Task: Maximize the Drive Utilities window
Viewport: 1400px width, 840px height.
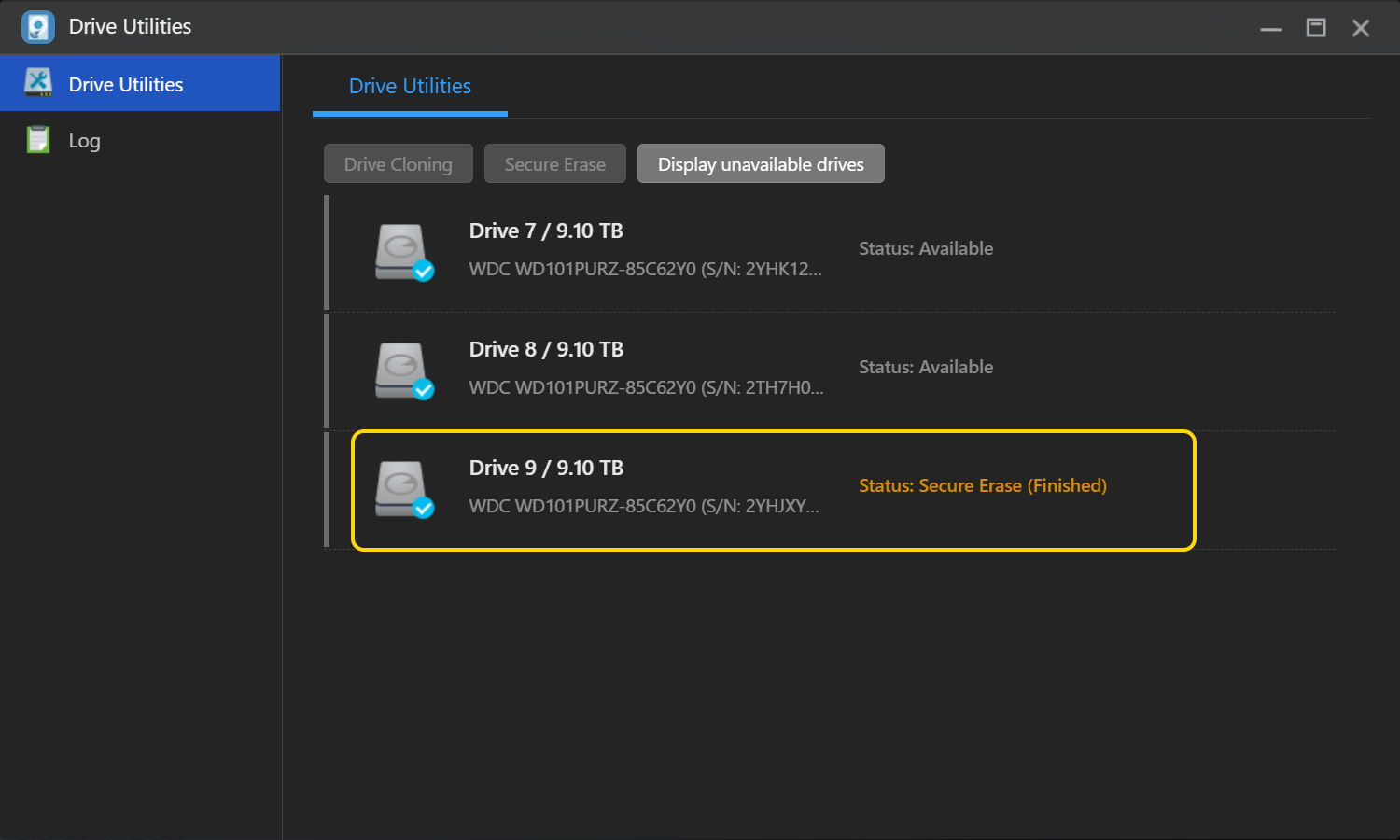Action: tap(1316, 28)
